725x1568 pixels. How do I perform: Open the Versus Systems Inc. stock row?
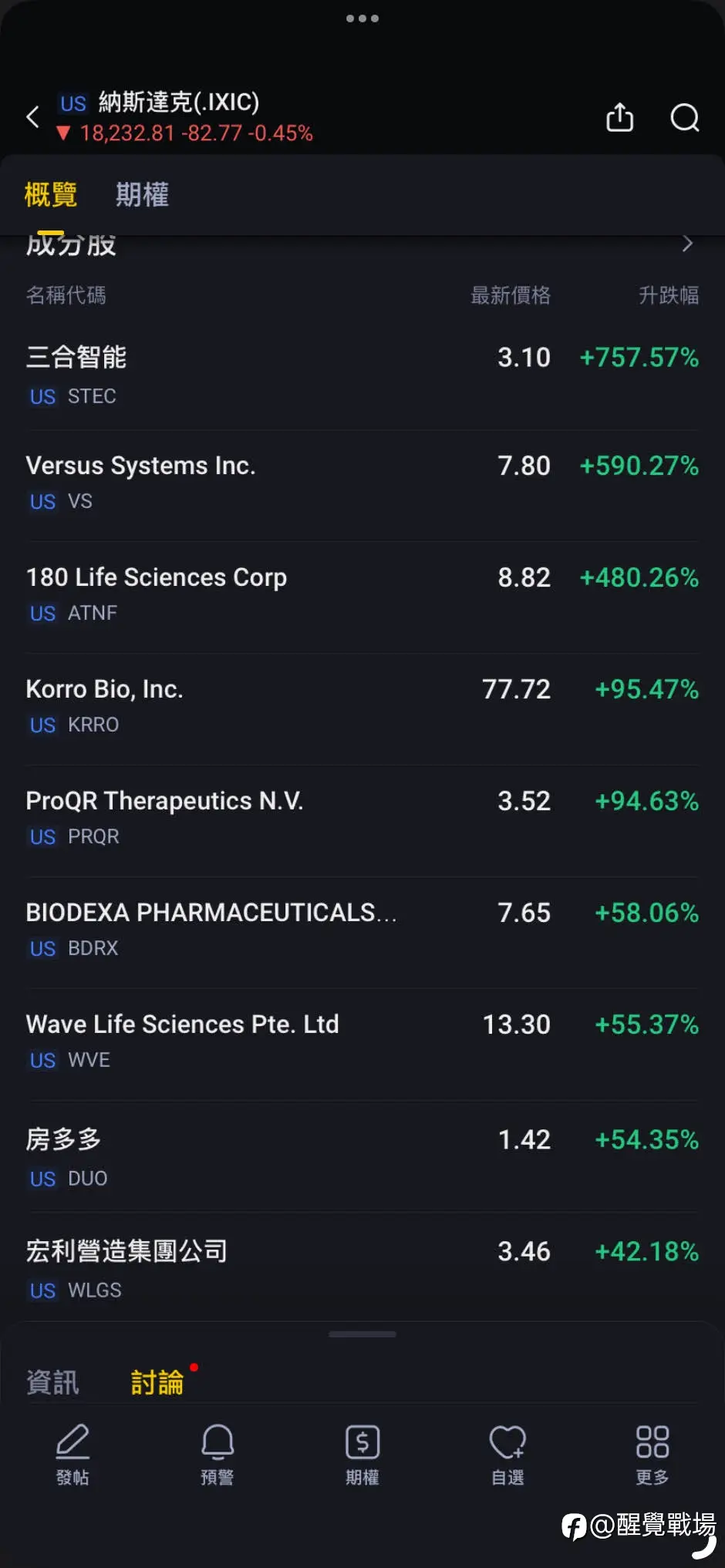point(362,483)
